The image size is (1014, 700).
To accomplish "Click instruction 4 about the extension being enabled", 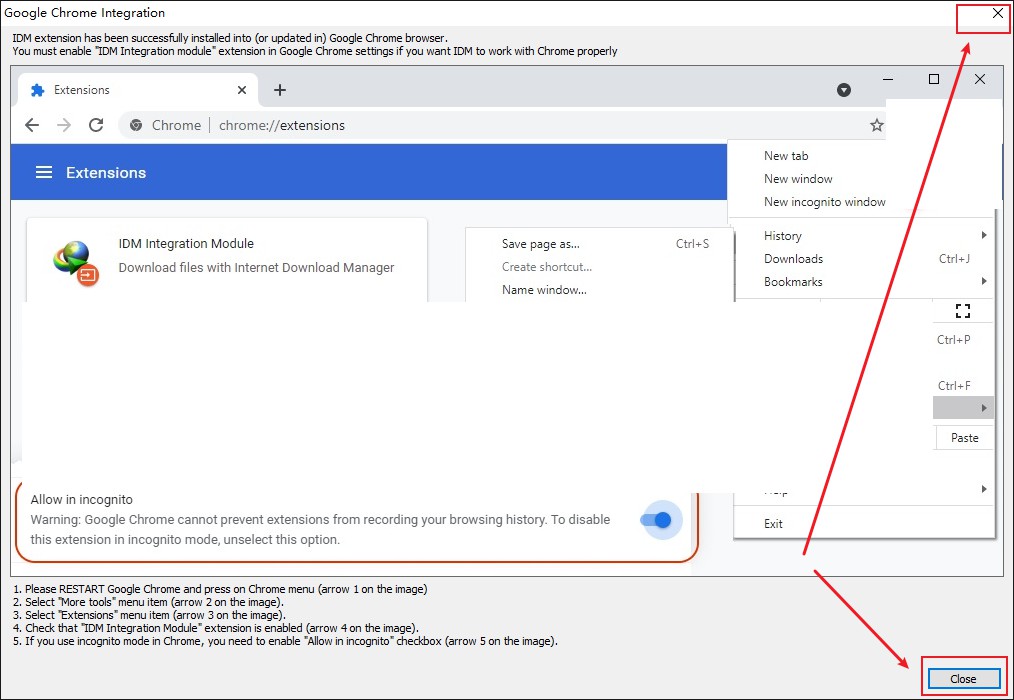I will click(x=216, y=628).
